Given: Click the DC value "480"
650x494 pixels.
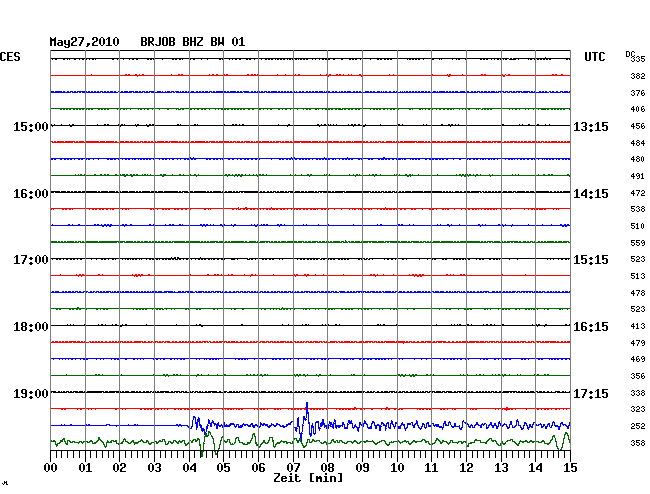Looking at the screenshot, I should pos(638,159).
